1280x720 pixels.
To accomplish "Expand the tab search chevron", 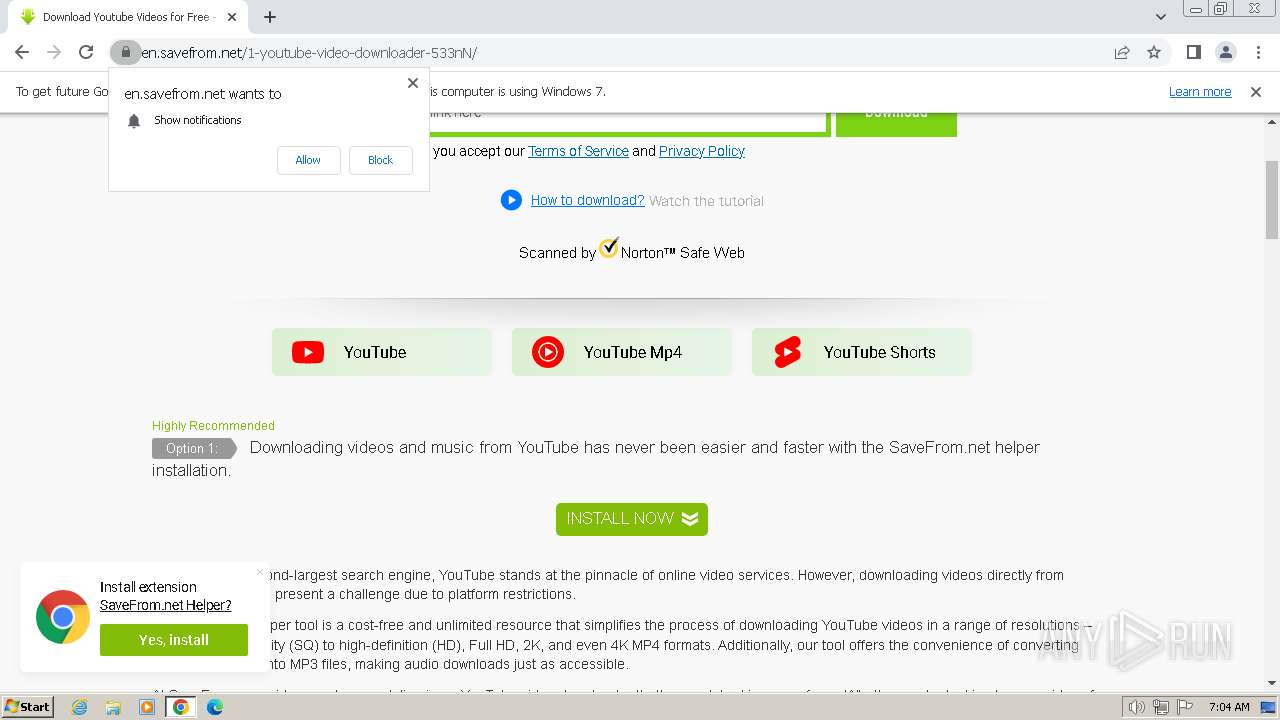I will [1160, 17].
